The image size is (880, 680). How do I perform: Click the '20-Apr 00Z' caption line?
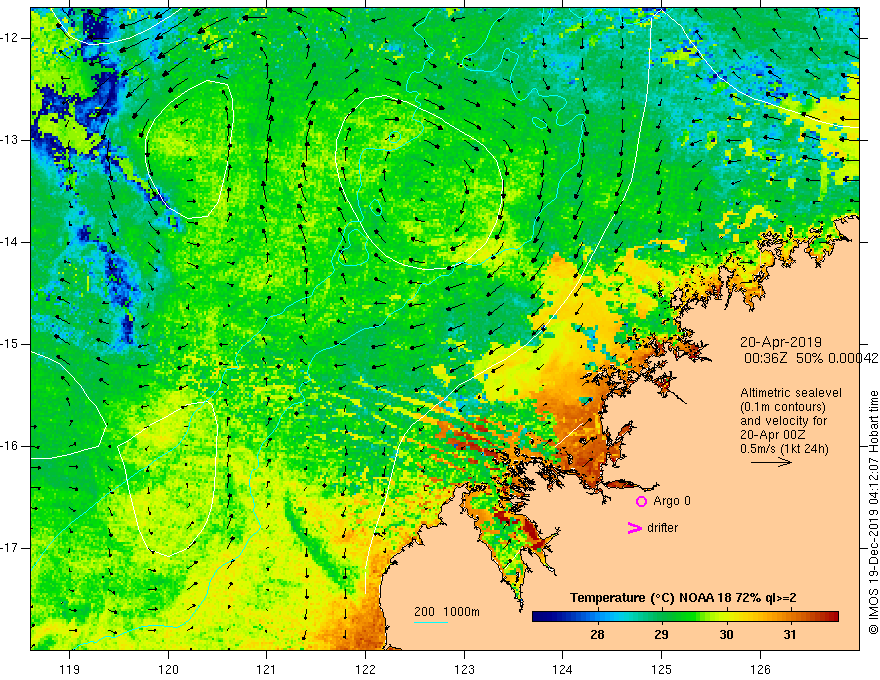(x=772, y=435)
